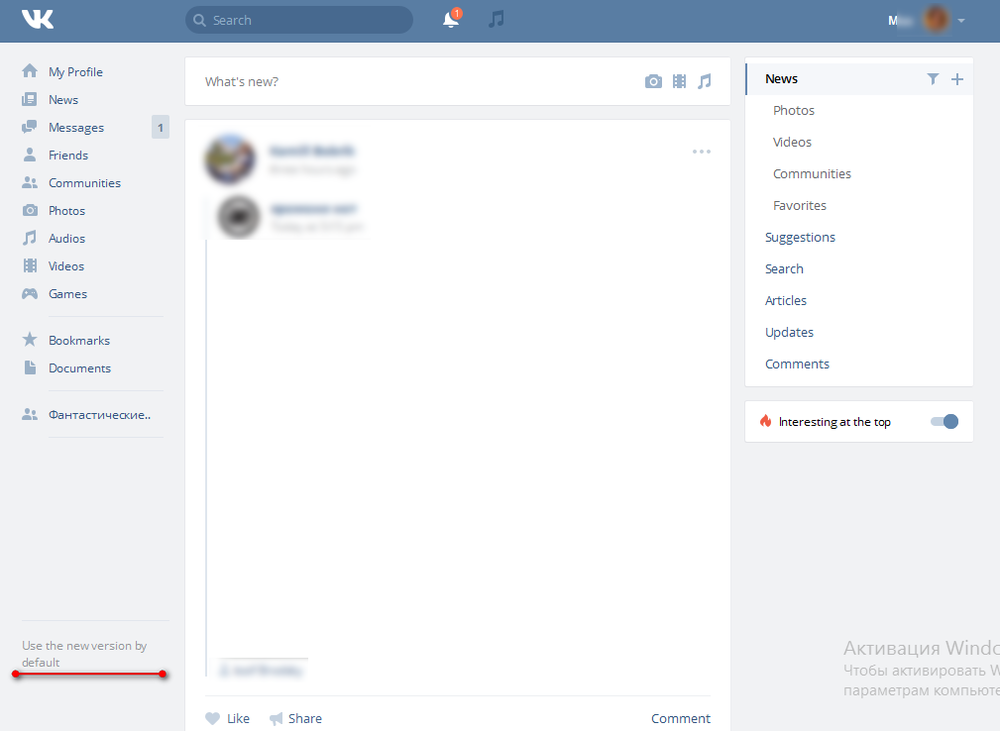
Task: Switch to the Photos news filter
Action: click(794, 111)
